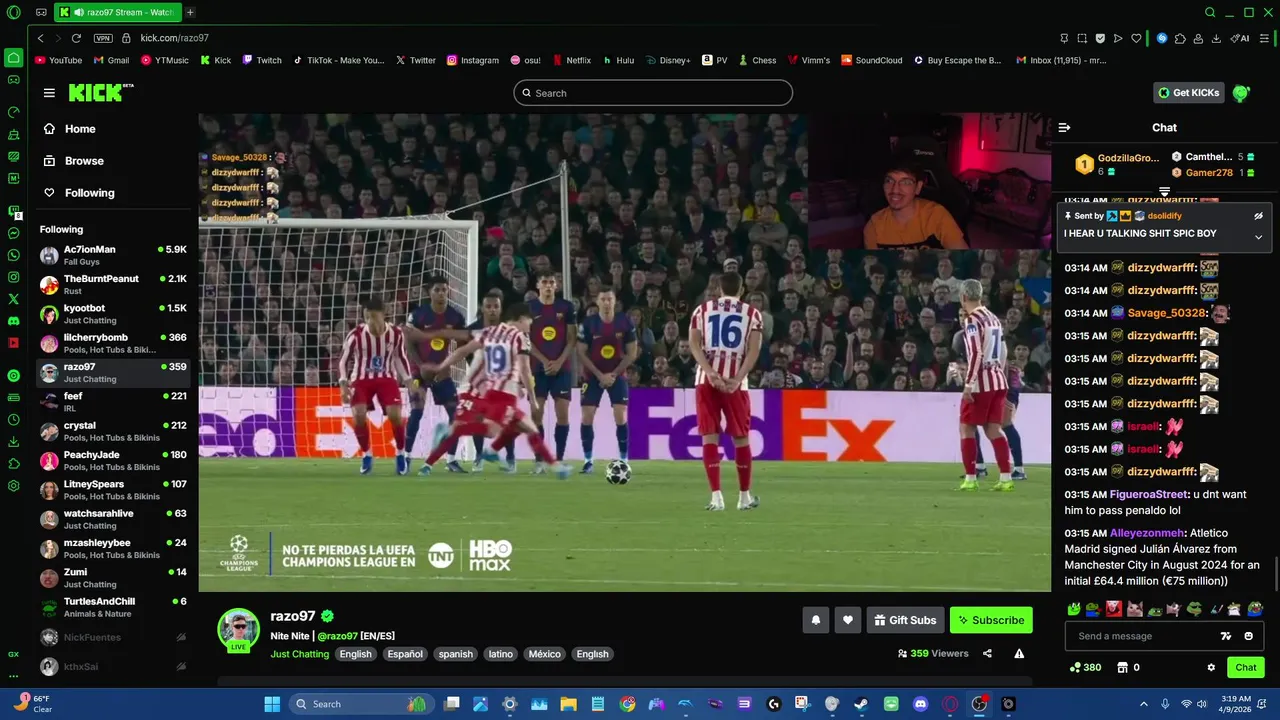
Task: Mute the razo97 stream tab audio
Action: (x=79, y=12)
